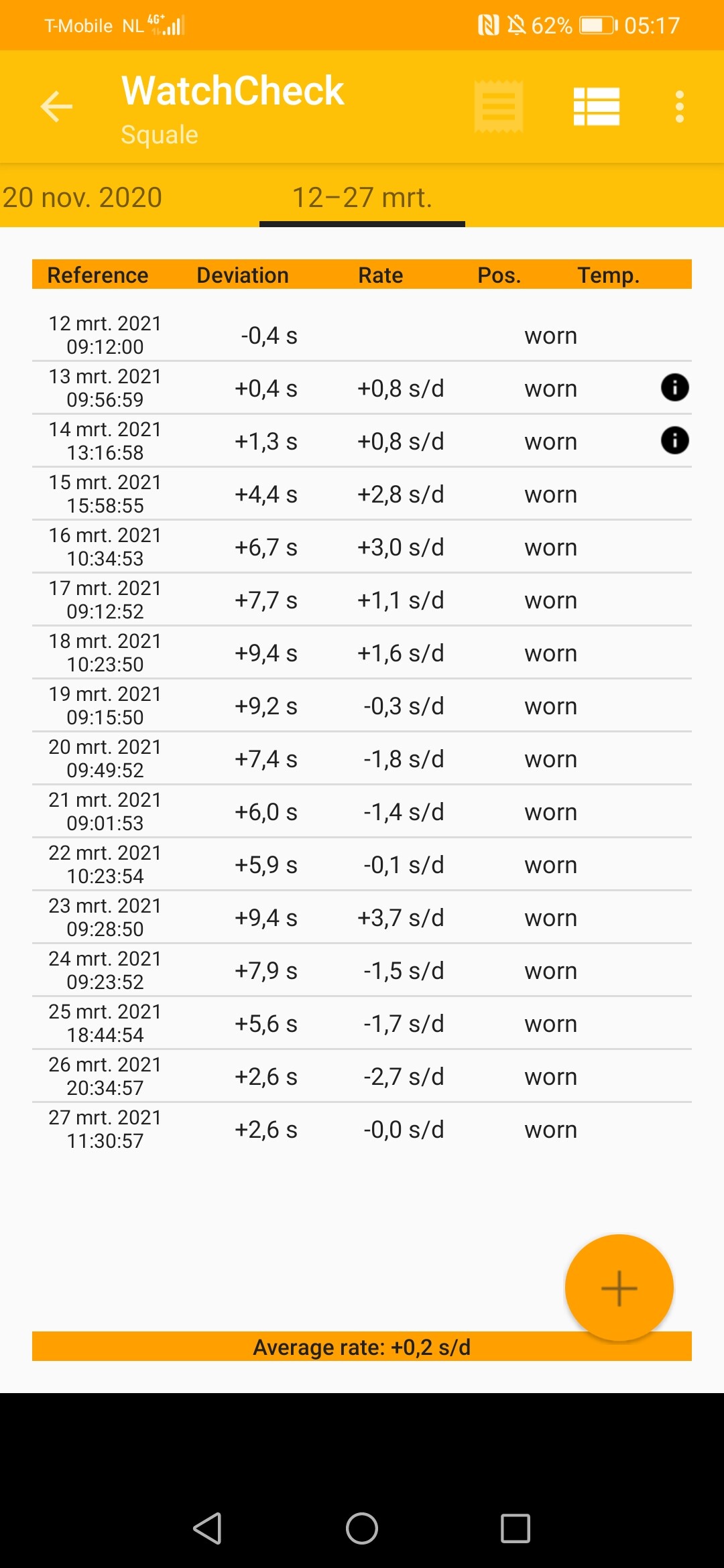724x1568 pixels.
Task: Open Android recent apps square button
Action: 515,1528
